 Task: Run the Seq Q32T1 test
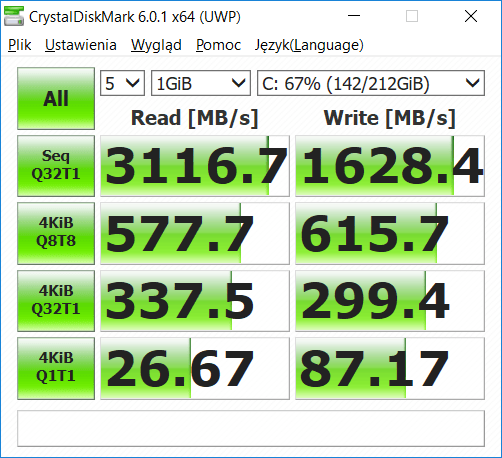(56, 166)
